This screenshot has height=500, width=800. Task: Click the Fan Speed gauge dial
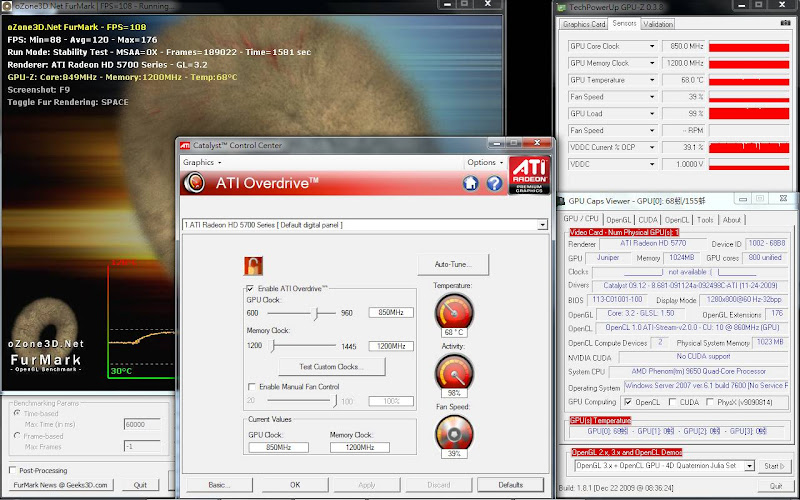coord(454,433)
